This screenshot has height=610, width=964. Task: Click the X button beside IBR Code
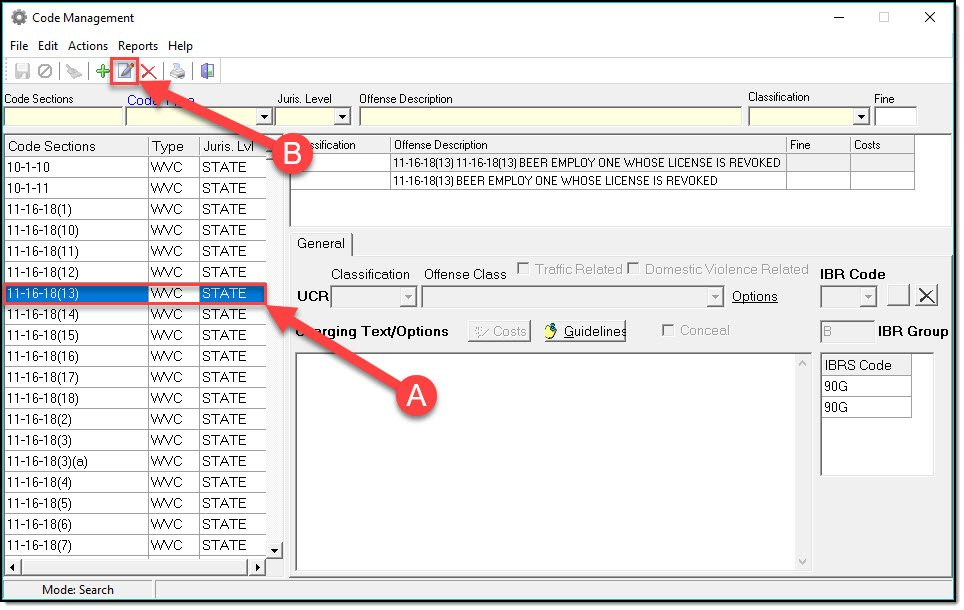click(x=927, y=296)
